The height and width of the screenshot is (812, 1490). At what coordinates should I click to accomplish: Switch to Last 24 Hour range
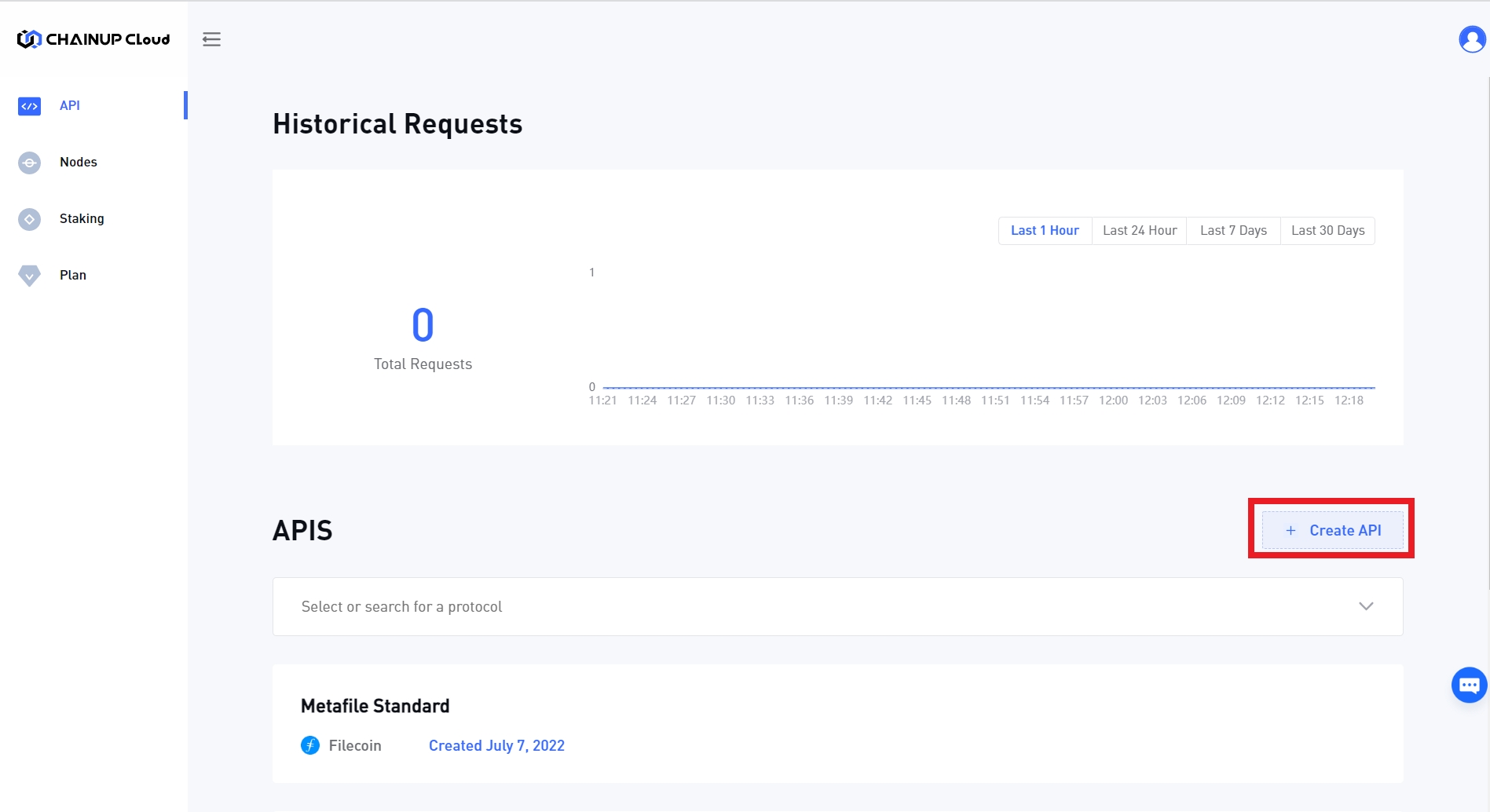click(1139, 231)
